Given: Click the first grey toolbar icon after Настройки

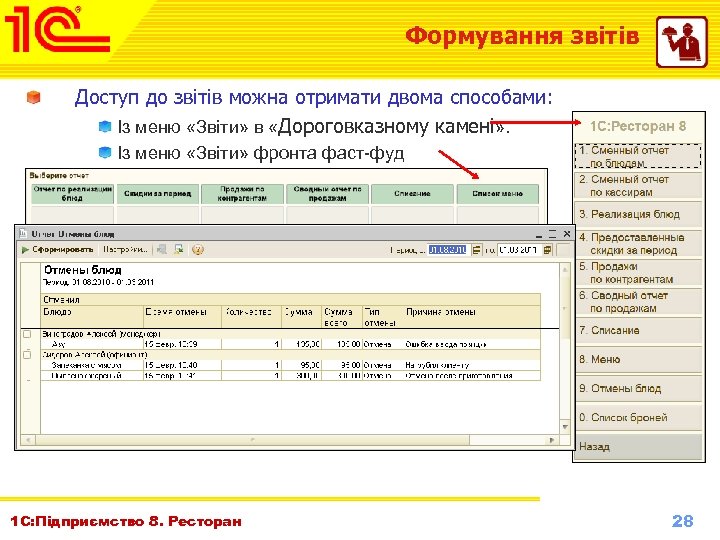Looking at the screenshot, I should [x=162, y=249].
